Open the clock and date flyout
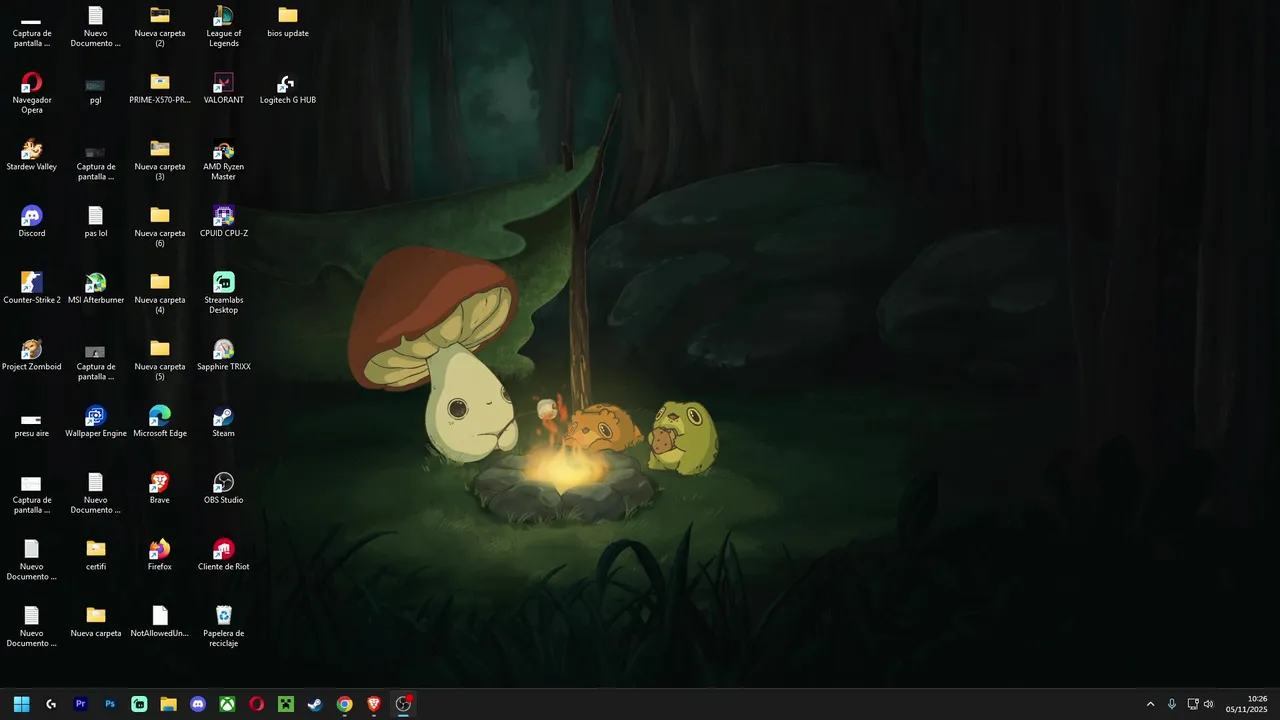Viewport: 1280px width, 720px height. (1247, 704)
